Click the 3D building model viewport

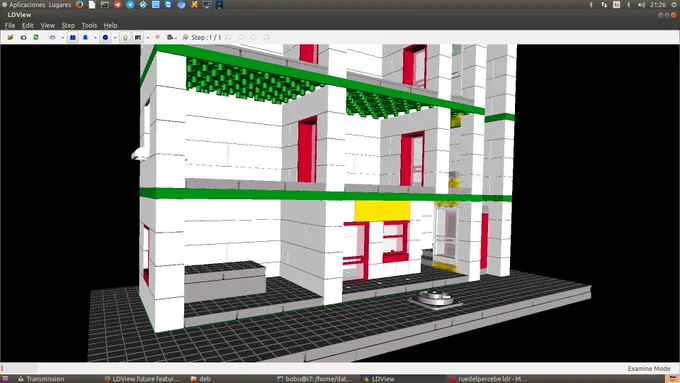click(x=340, y=203)
